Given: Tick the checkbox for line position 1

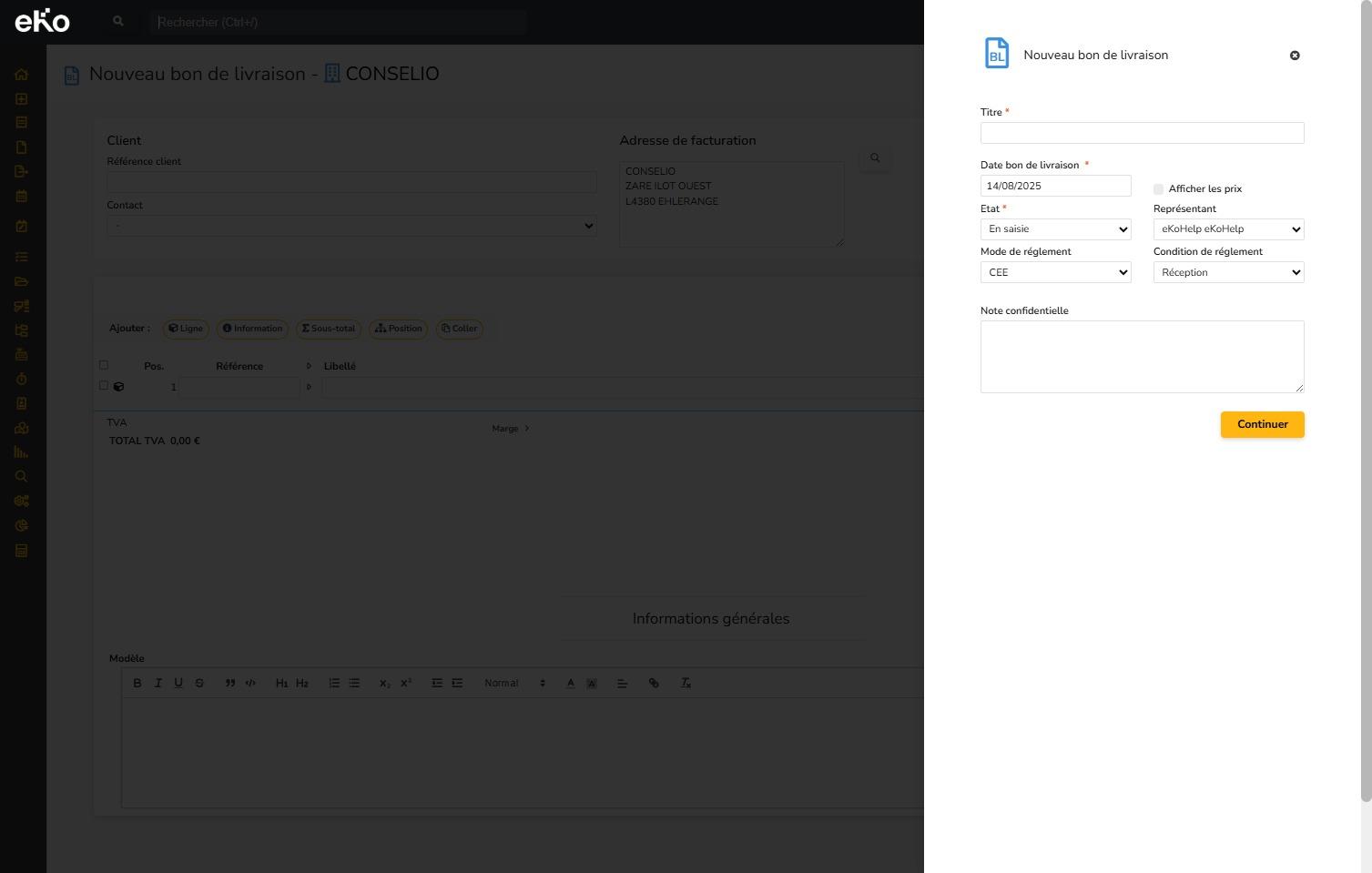Looking at the screenshot, I should tap(104, 386).
